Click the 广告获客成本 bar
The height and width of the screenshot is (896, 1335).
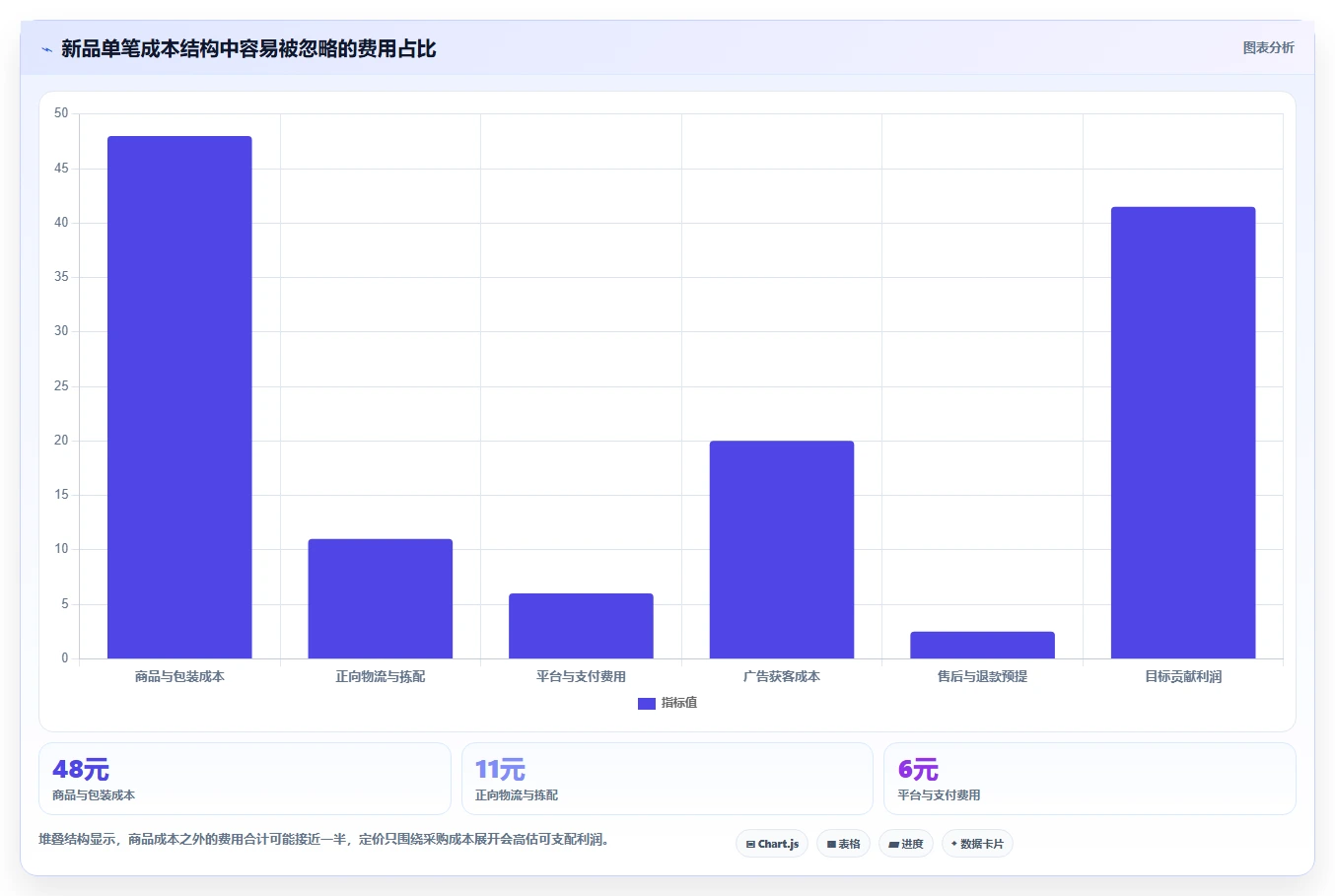[x=782, y=549]
